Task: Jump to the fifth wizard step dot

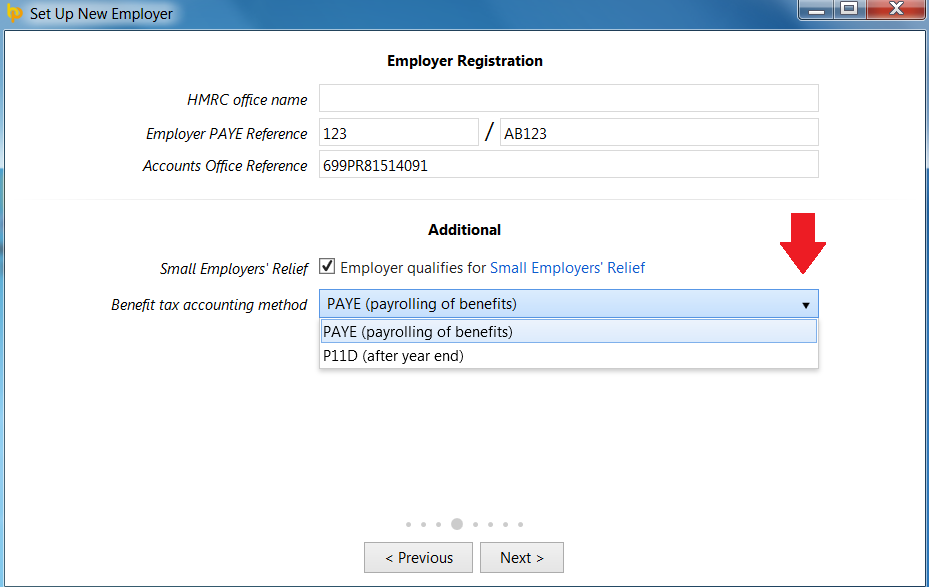Action: pyautogui.click(x=475, y=524)
